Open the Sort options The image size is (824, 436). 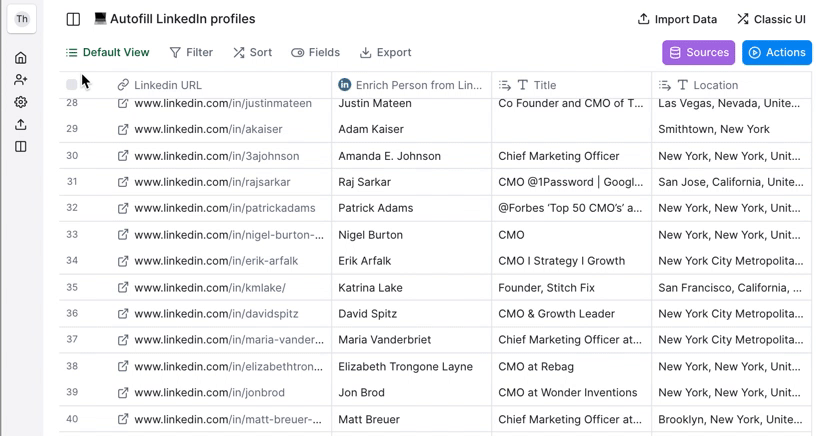(253, 53)
